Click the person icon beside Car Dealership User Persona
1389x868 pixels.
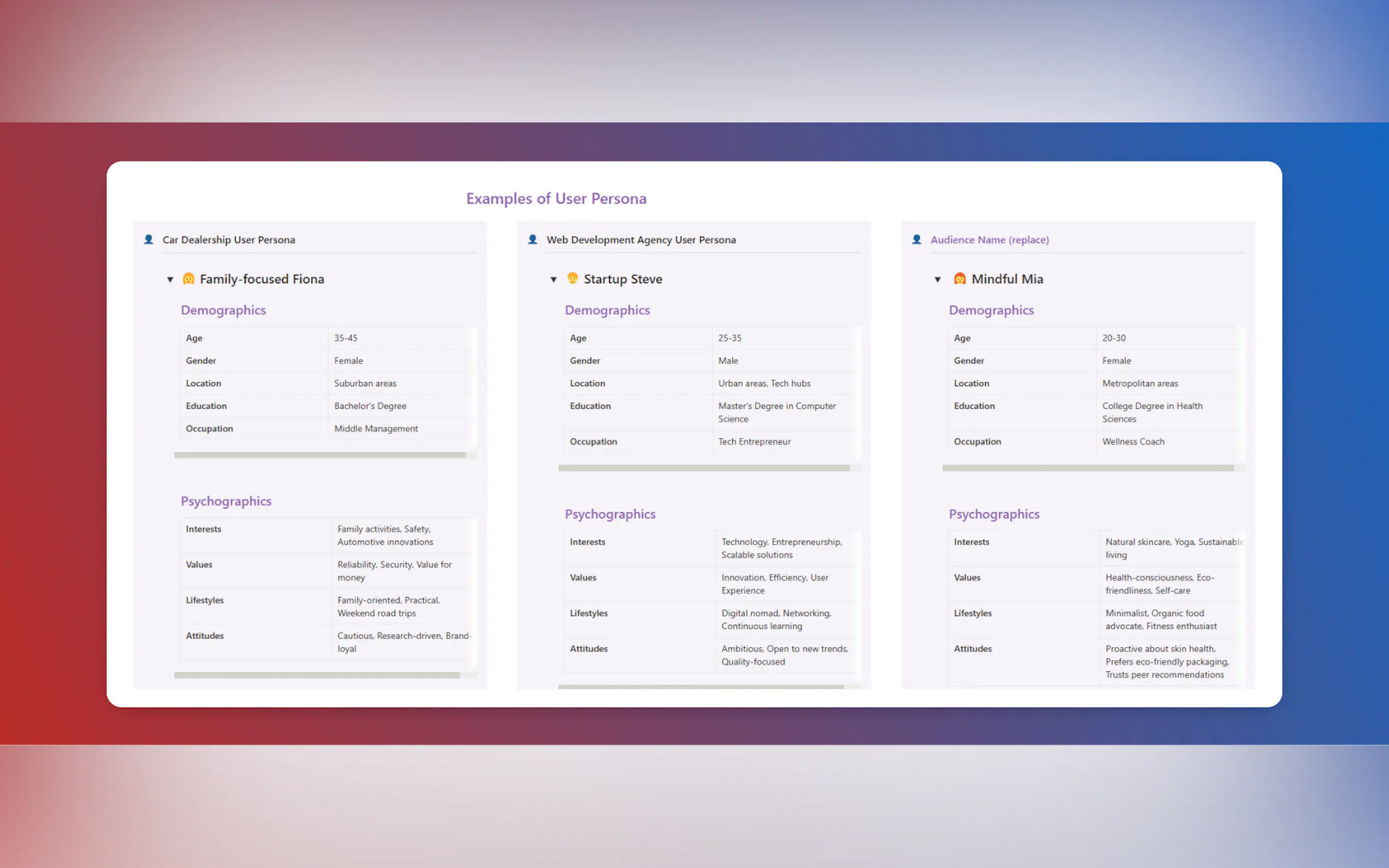[x=149, y=239]
